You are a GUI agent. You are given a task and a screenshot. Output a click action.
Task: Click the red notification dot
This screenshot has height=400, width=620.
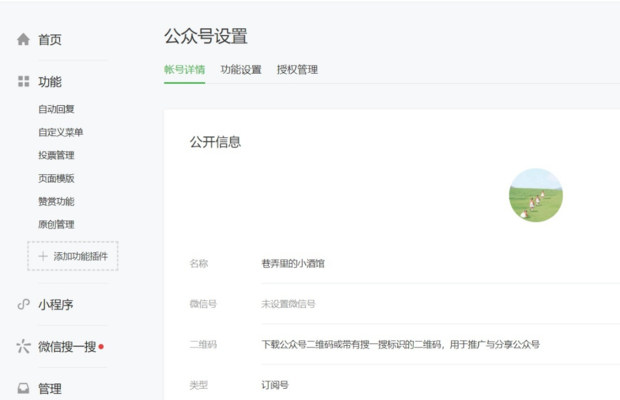click(101, 347)
